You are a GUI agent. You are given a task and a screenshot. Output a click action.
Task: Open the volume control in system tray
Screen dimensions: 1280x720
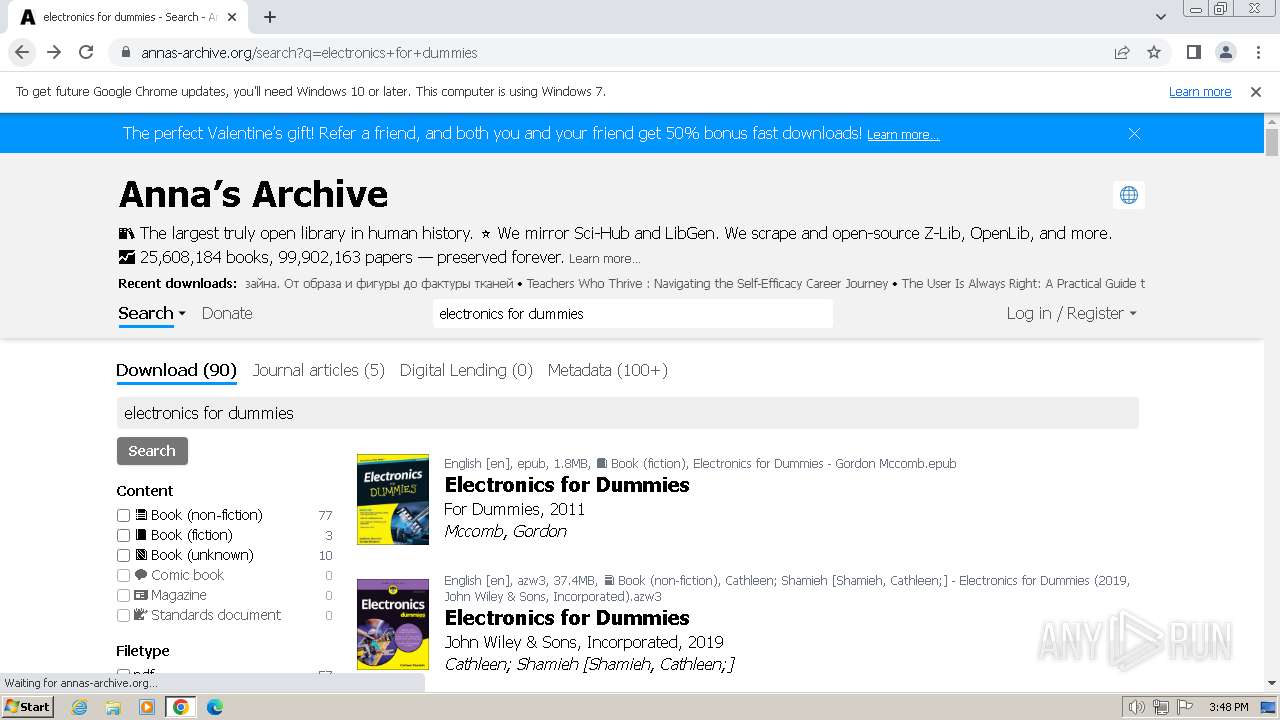click(x=1137, y=707)
